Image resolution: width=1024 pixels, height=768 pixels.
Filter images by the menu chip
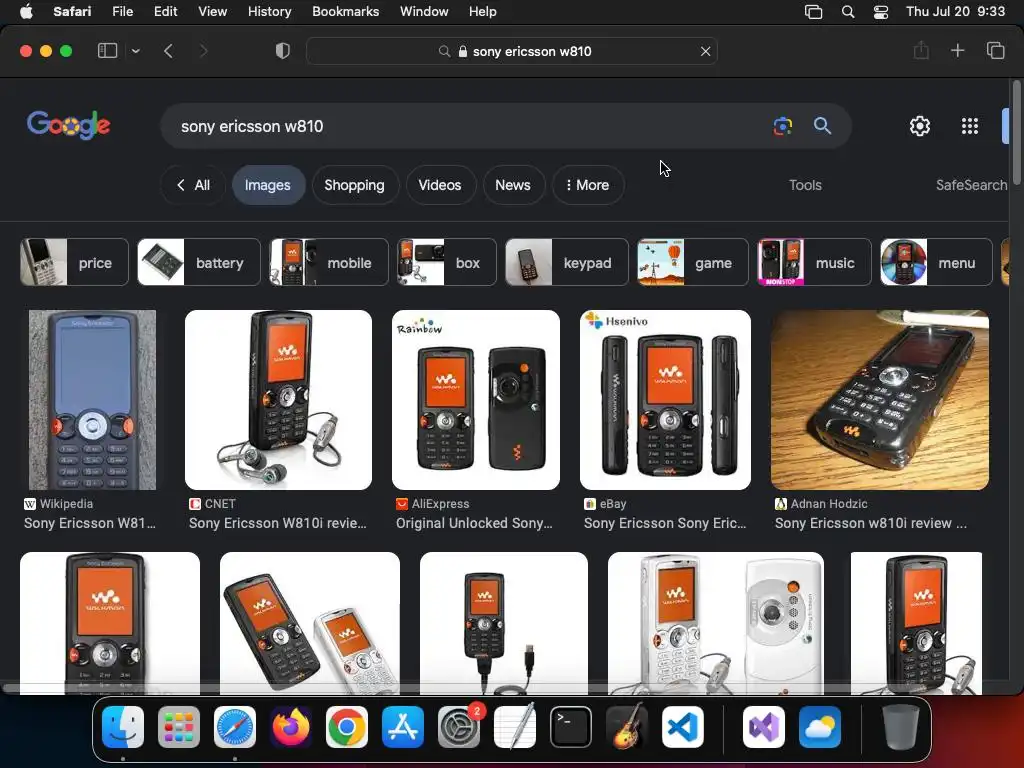pyautogui.click(x=936, y=263)
